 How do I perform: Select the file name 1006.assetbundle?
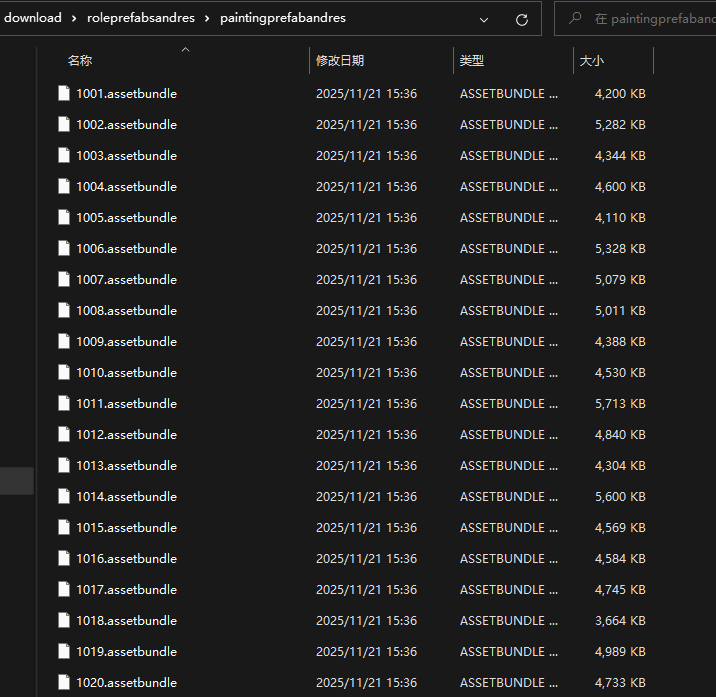pos(126,249)
